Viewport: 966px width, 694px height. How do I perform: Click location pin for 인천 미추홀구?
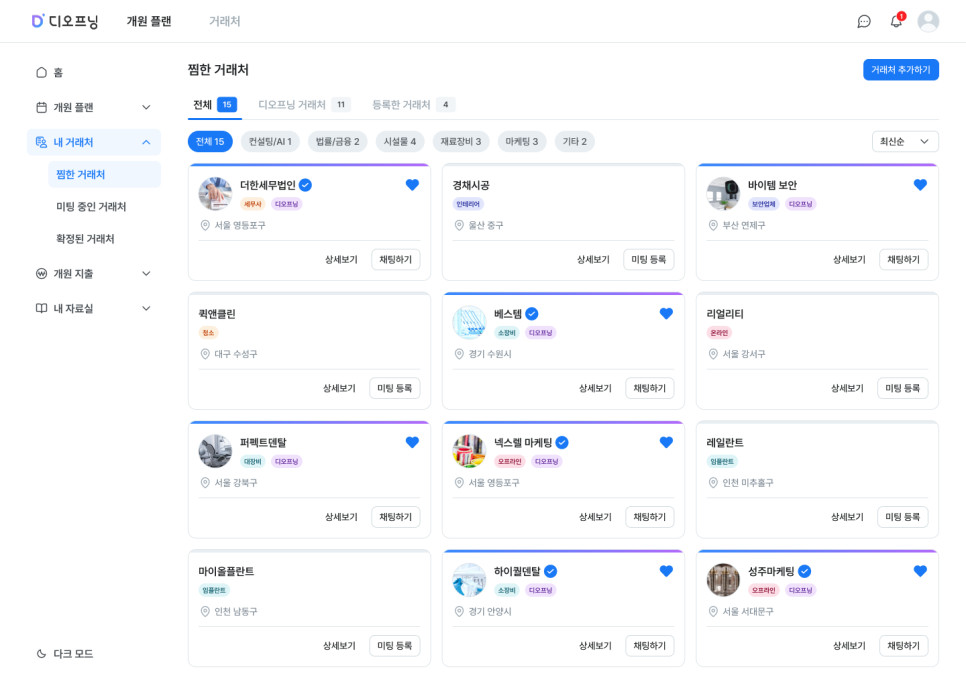click(x=713, y=483)
